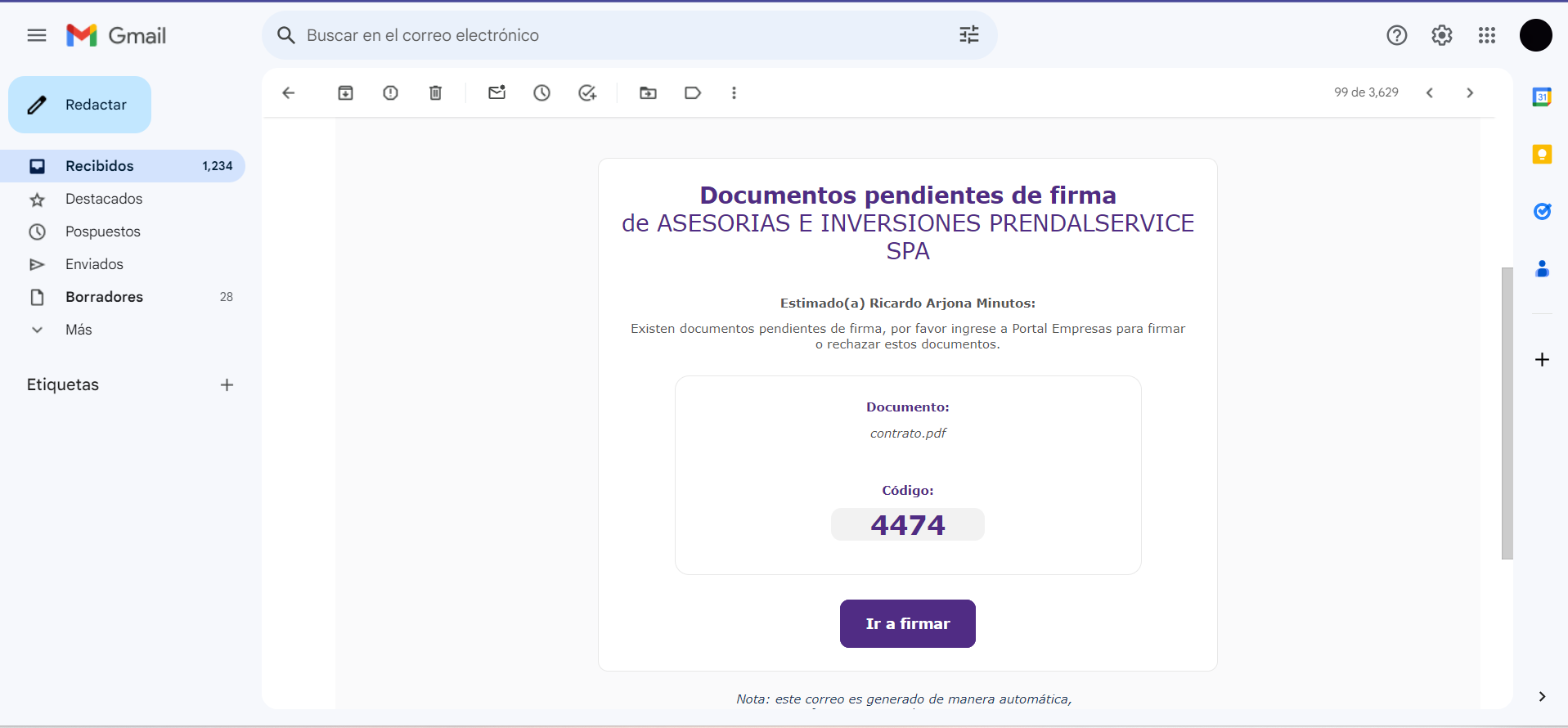Open the Borradores folder
Viewport: 1568px width, 728px height.
(x=104, y=297)
